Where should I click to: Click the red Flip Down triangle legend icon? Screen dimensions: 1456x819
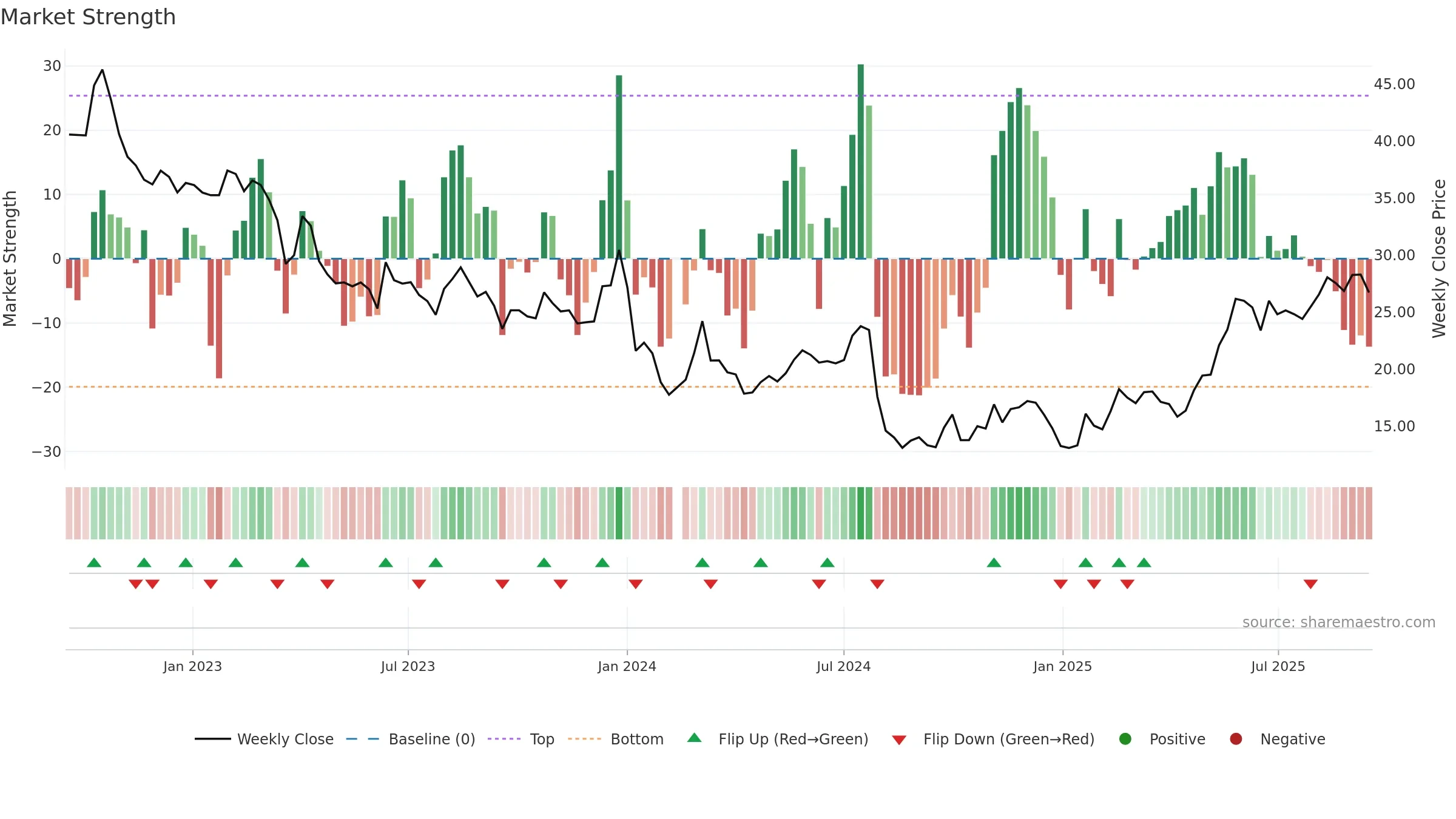coord(899,740)
